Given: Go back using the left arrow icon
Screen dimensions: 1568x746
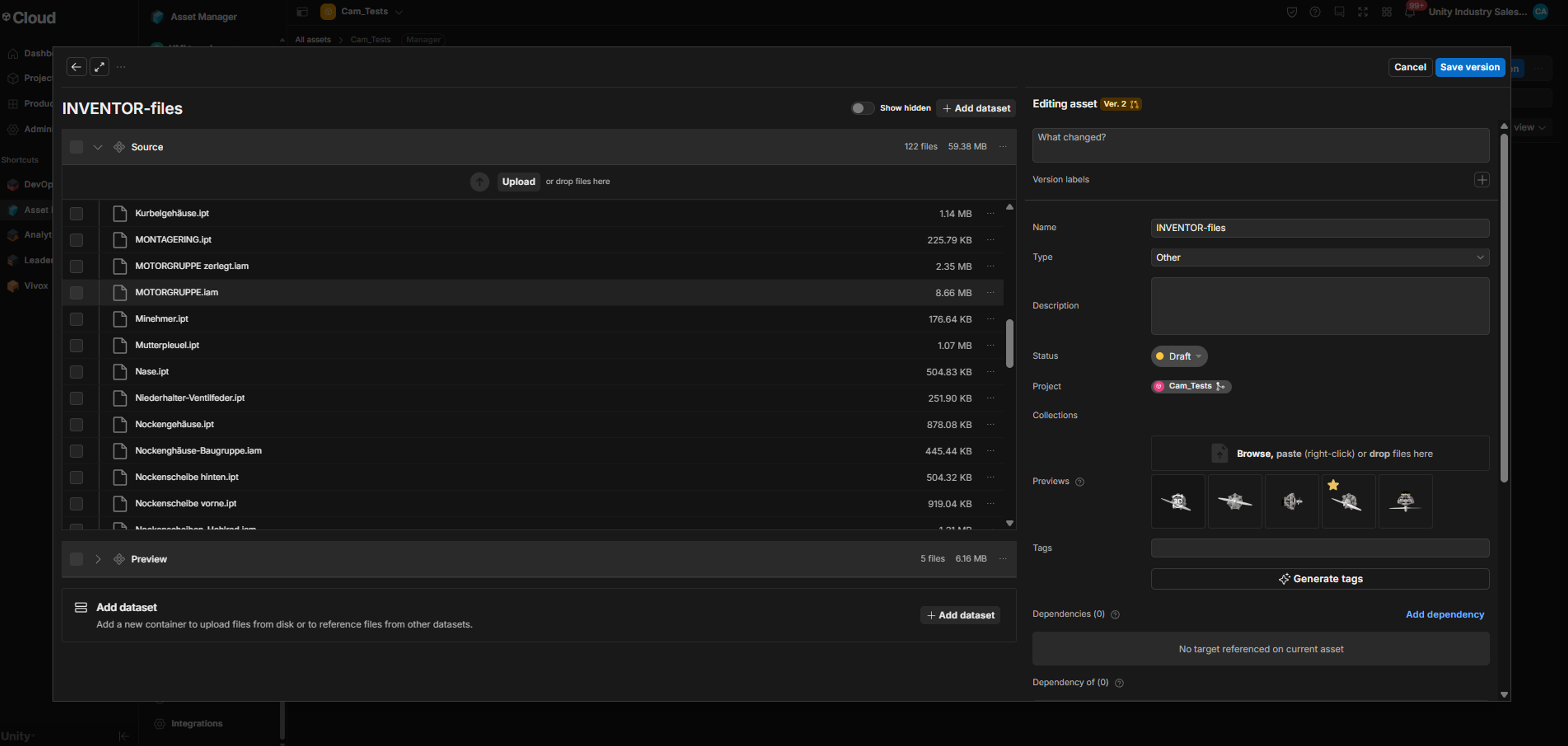Looking at the screenshot, I should click(76, 67).
